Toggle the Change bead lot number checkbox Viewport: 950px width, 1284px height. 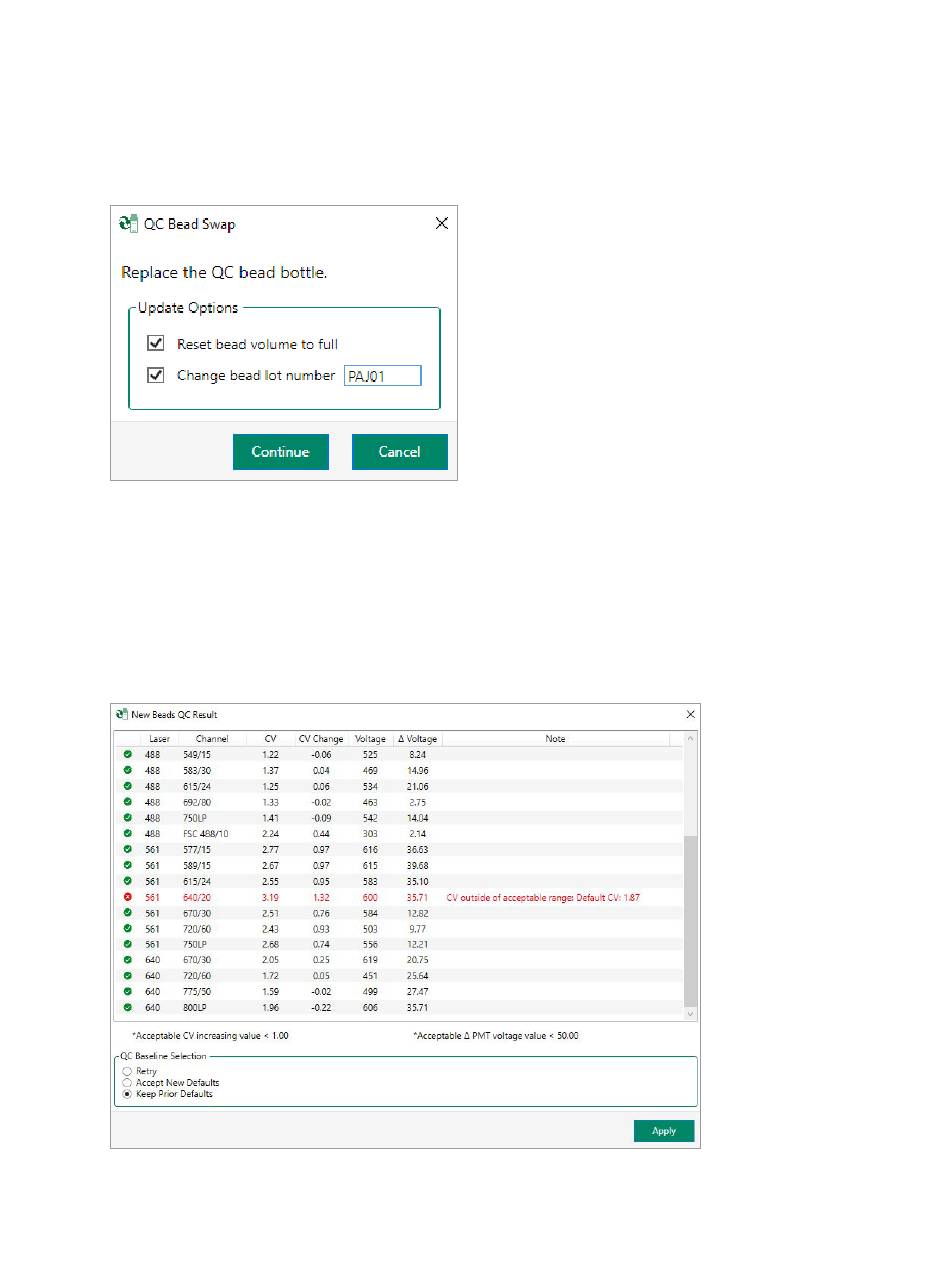click(156, 376)
